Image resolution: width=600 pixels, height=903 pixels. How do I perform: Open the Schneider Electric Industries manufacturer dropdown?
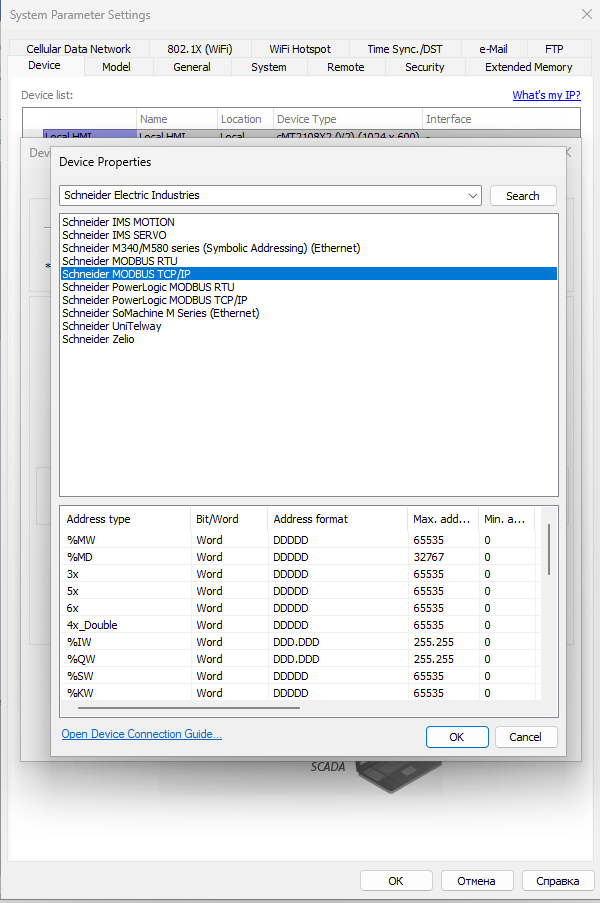(270, 195)
